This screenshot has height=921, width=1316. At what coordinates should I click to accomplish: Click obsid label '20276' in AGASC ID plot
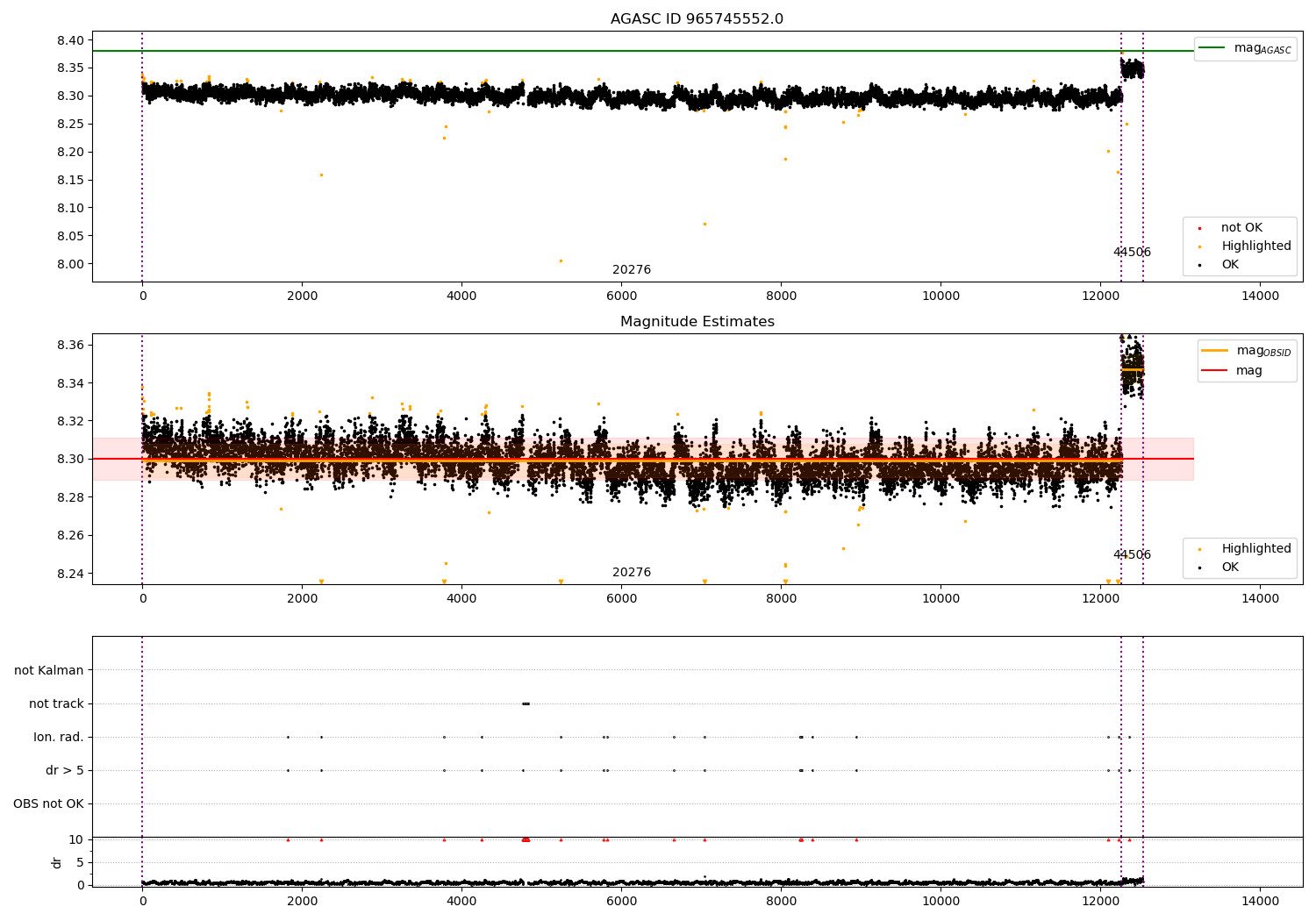pos(632,270)
